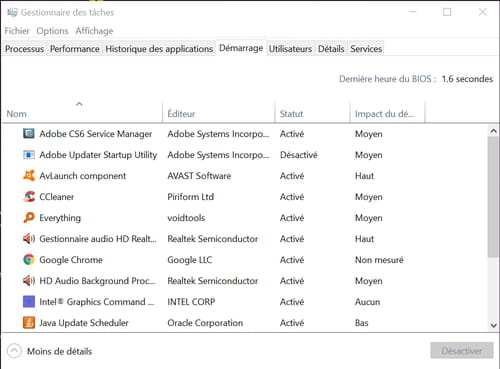Click the scrollbar up arrow
The height and width of the screenshot is (369, 500).
click(x=493, y=131)
